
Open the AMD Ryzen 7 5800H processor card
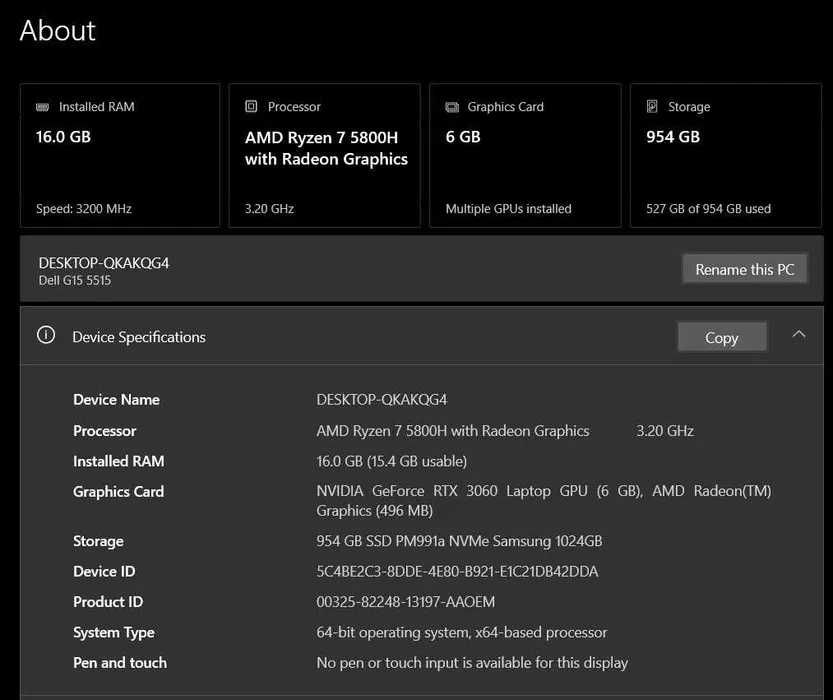coord(325,156)
